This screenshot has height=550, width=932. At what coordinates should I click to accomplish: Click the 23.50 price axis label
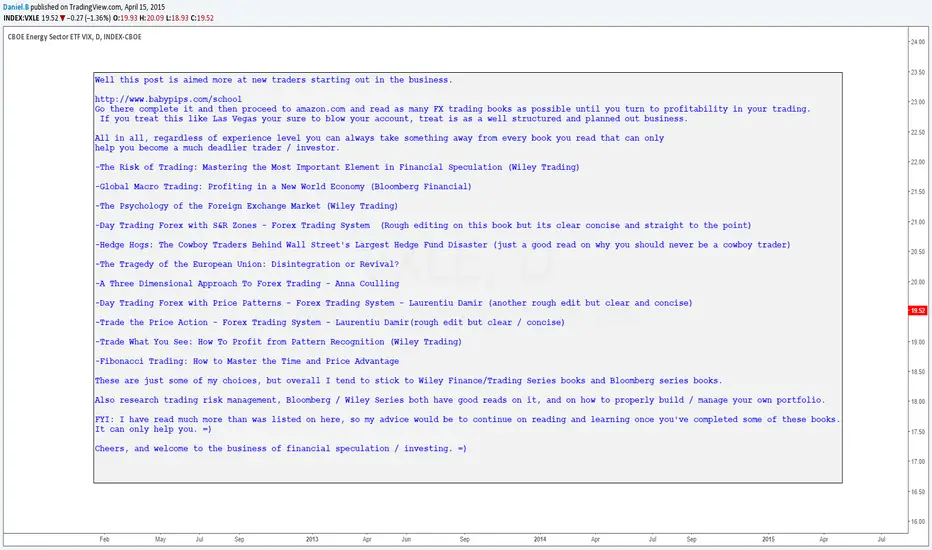918,72
